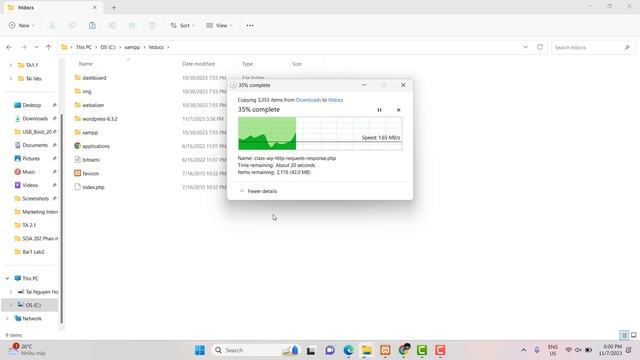
Task: Open the address bar history dropdown
Action: (525, 47)
